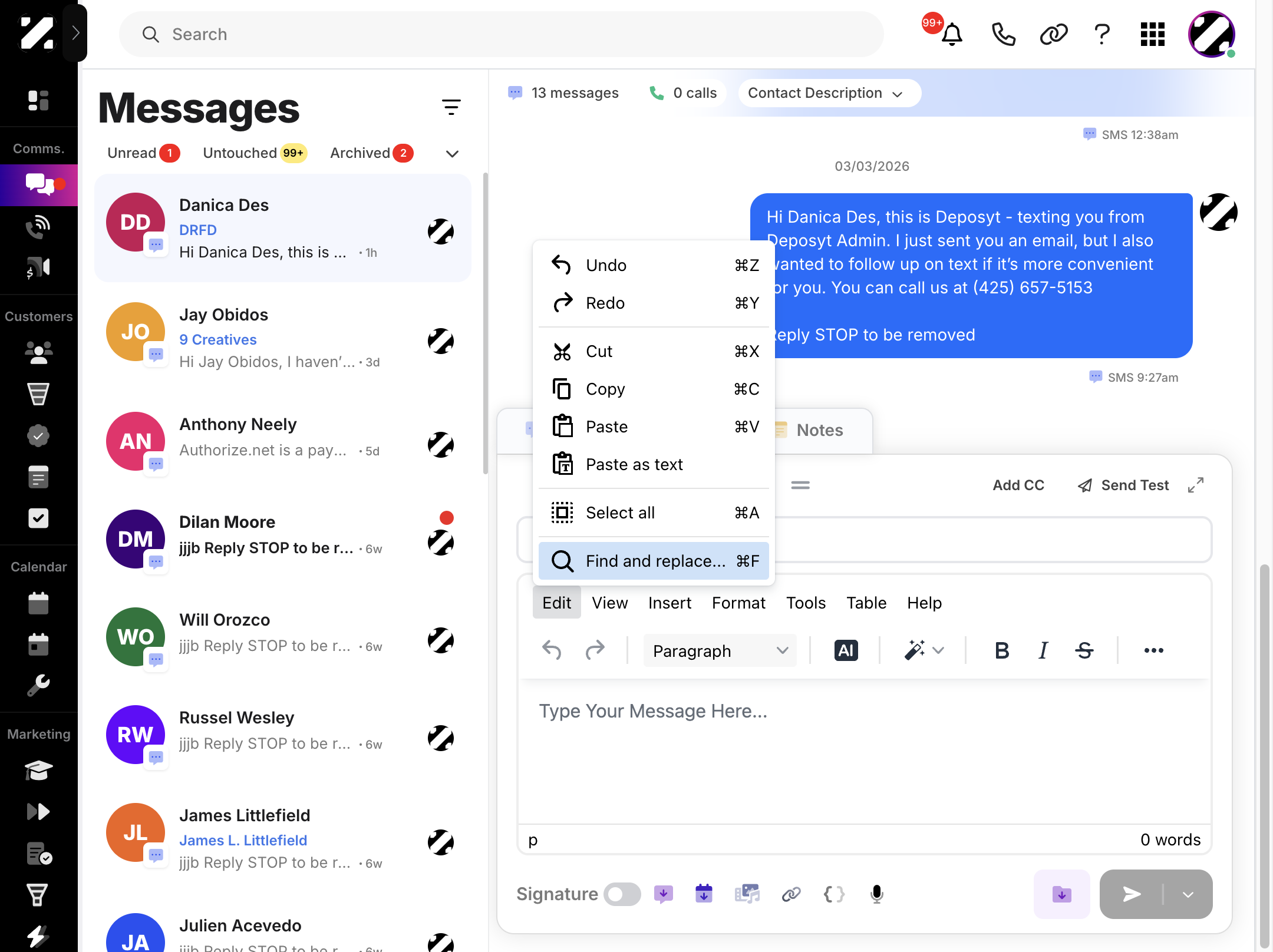
Task: Open the Contact Description dropdown
Action: [829, 93]
